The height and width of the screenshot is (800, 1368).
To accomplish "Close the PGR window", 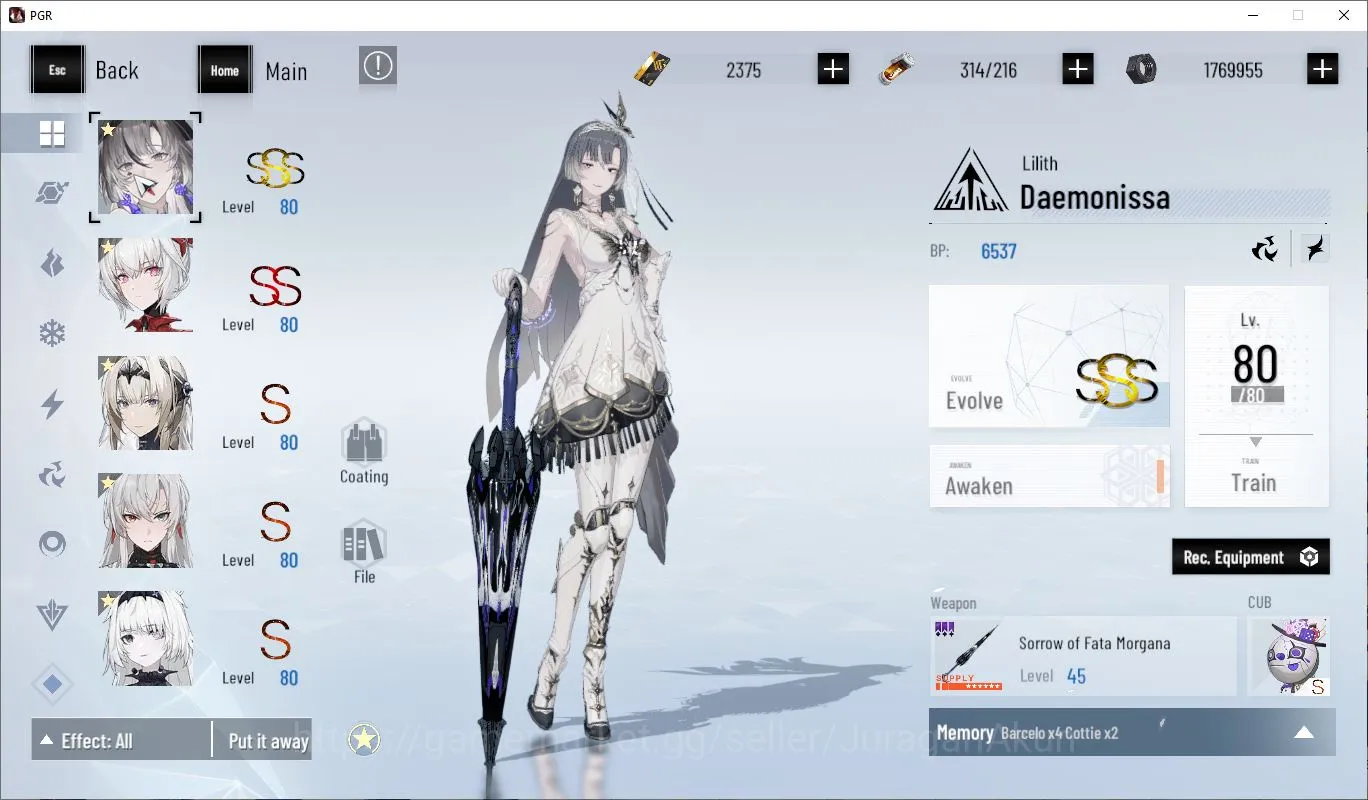I will click(1344, 15).
